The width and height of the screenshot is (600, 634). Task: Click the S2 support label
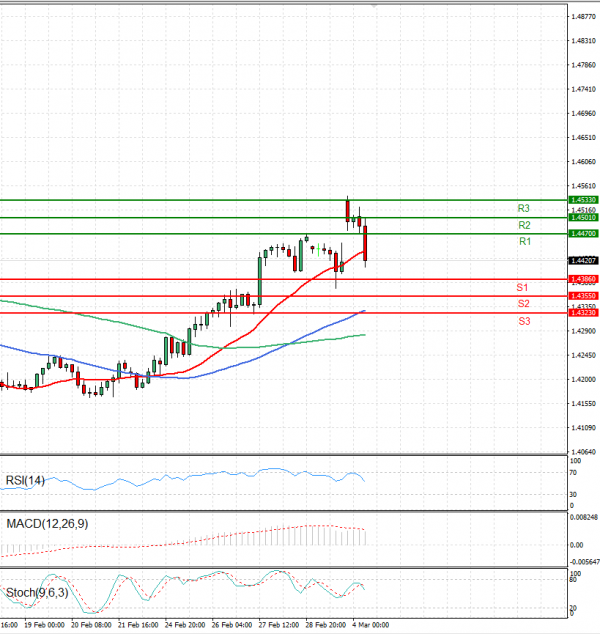(x=524, y=304)
